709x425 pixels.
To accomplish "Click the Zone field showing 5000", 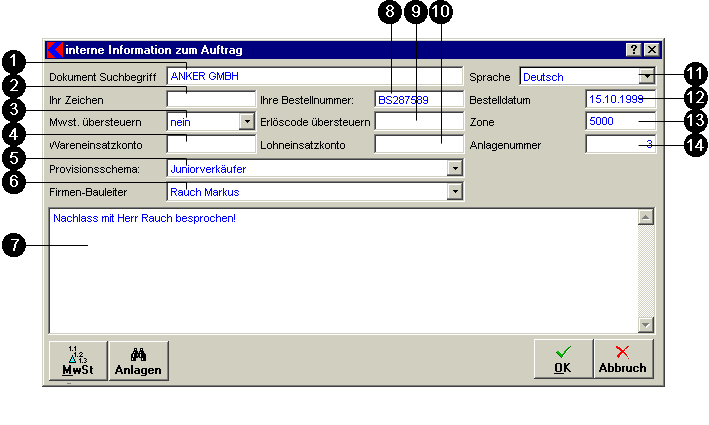I will pyautogui.click(x=620, y=122).
